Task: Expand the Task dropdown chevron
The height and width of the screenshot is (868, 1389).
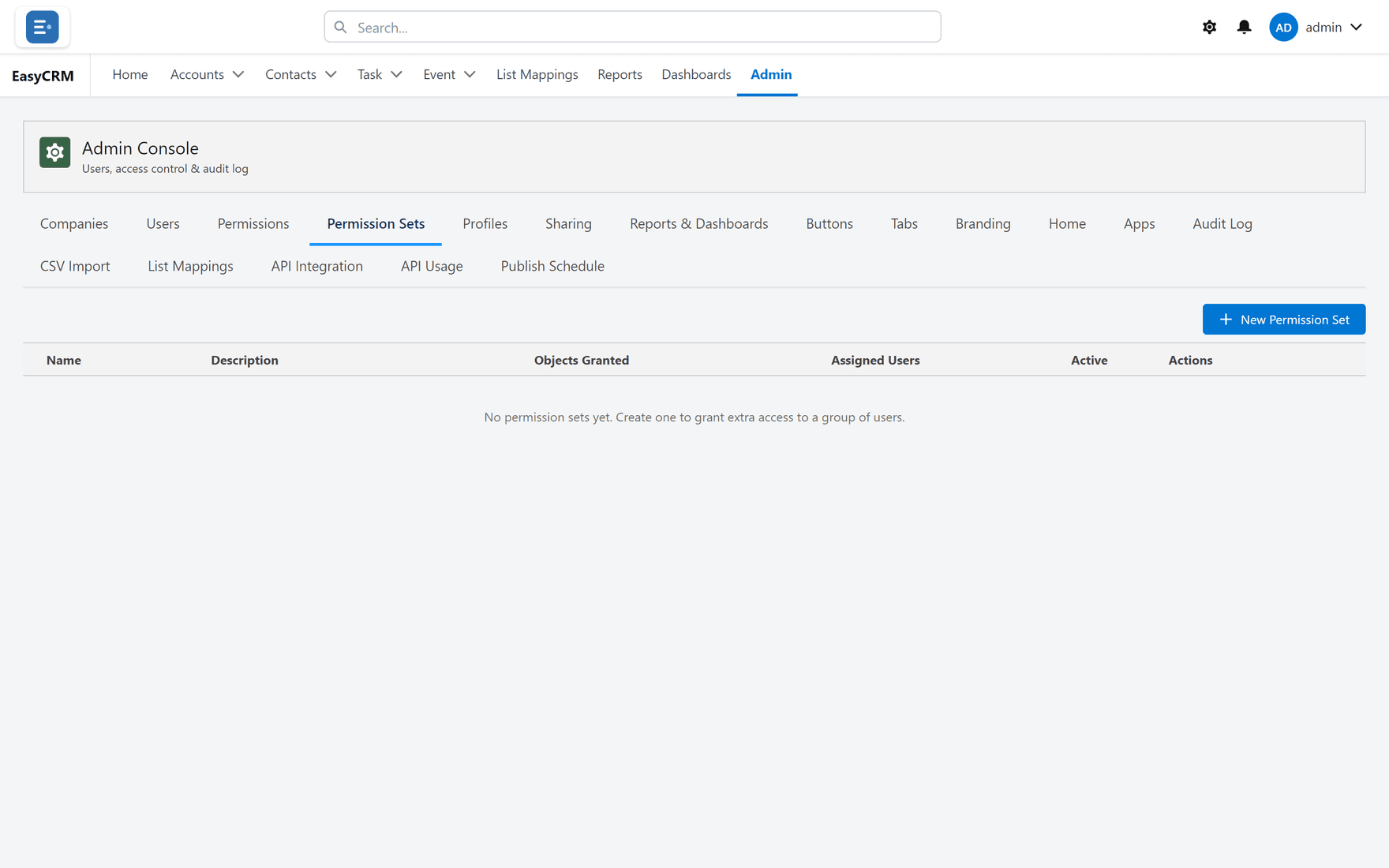Action: [396, 74]
